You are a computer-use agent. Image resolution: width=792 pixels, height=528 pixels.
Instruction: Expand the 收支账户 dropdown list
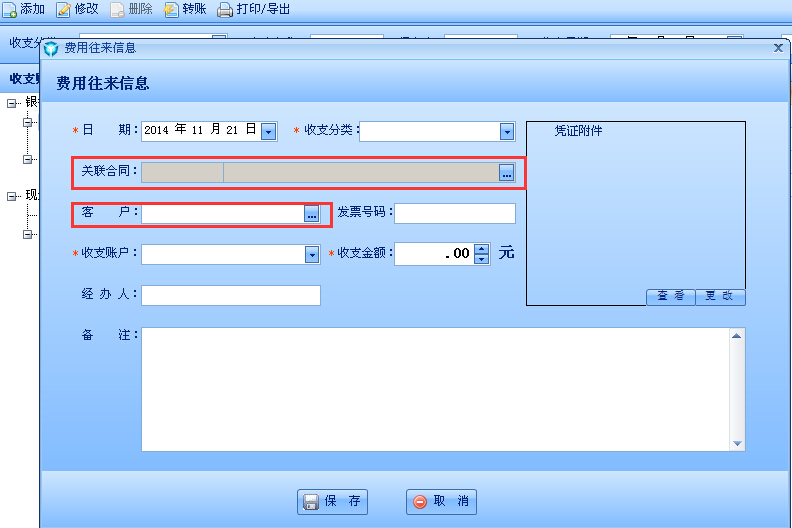(311, 255)
